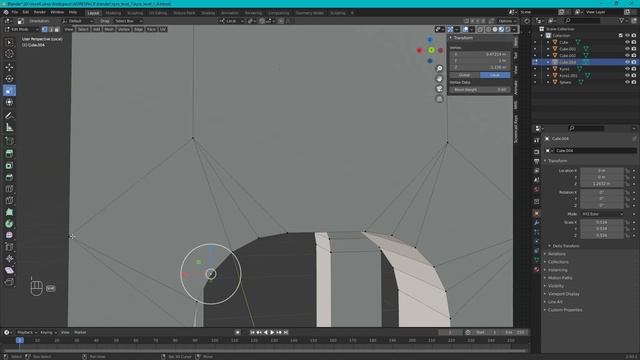Expand the Relations panel
Screen dimensions: 640x360
click(x=557, y=254)
